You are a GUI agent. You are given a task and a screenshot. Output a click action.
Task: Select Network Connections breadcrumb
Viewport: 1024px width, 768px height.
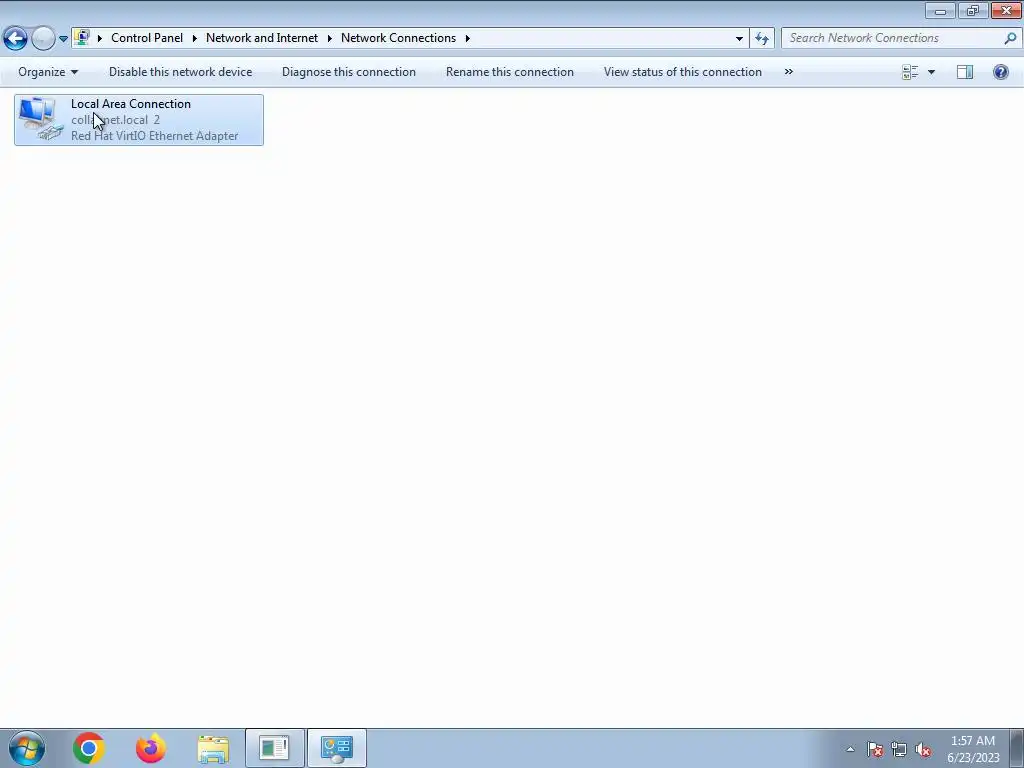[x=398, y=38]
